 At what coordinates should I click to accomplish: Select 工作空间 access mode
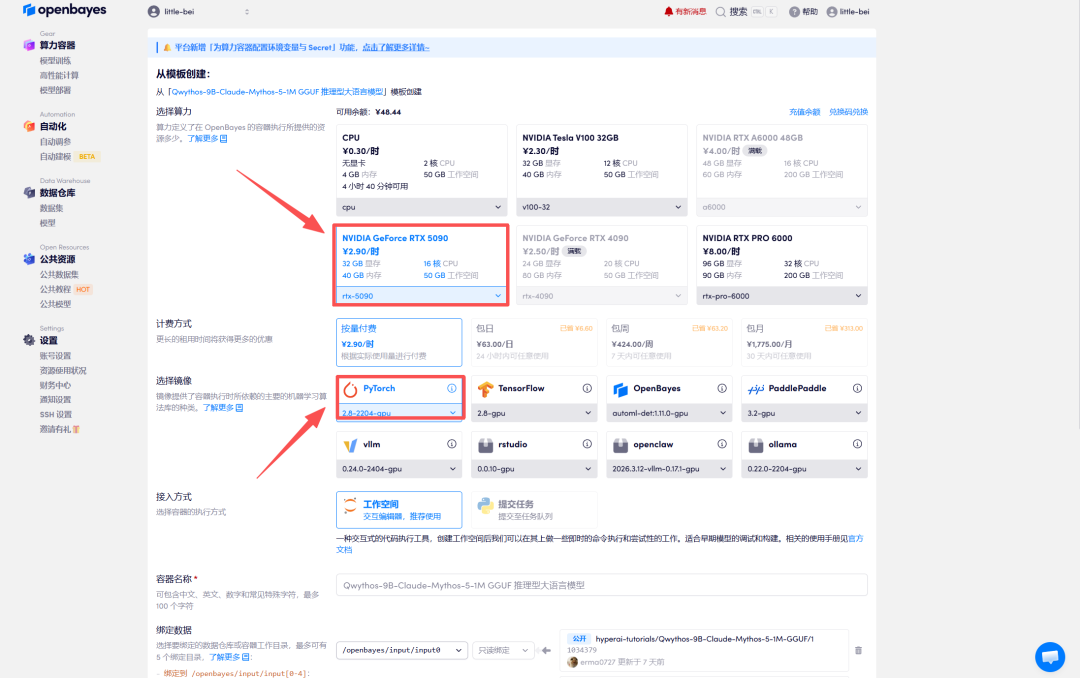(399, 510)
